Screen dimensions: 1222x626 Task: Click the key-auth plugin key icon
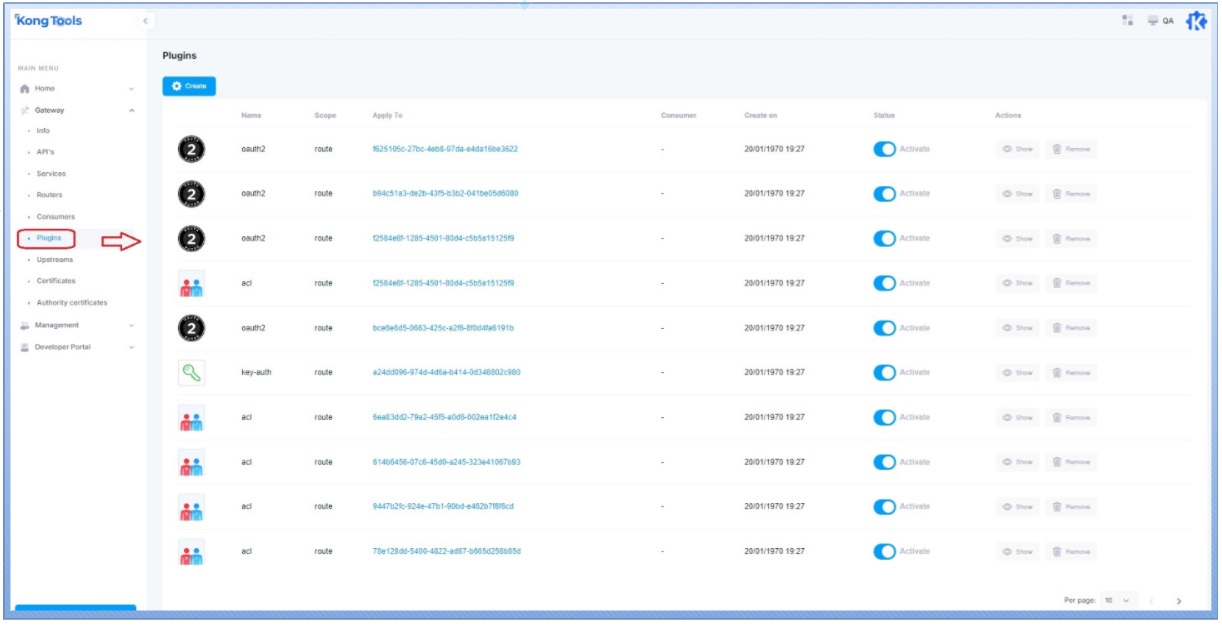[191, 373]
